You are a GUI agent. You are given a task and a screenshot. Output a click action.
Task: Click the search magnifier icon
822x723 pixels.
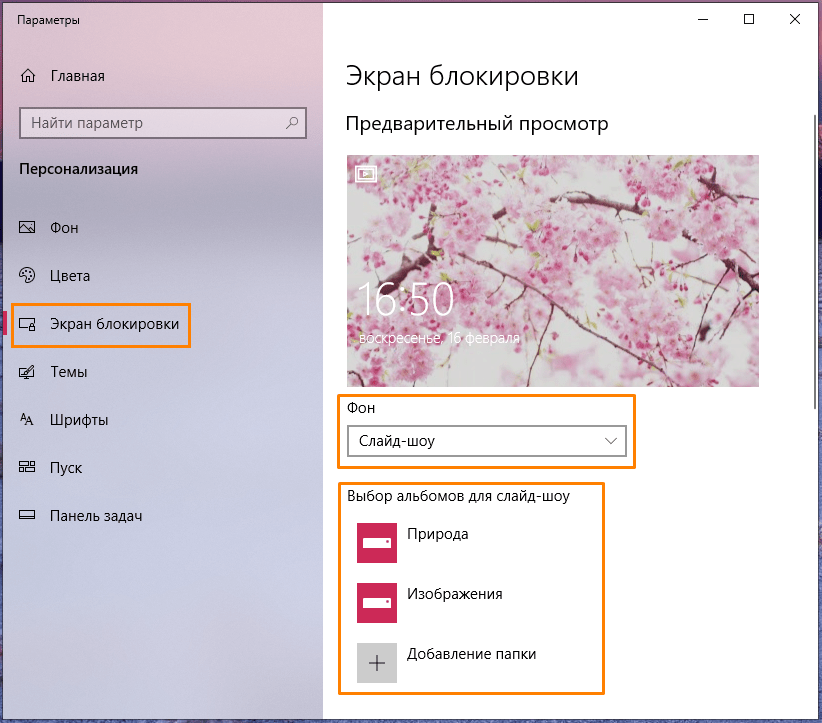[x=292, y=123]
